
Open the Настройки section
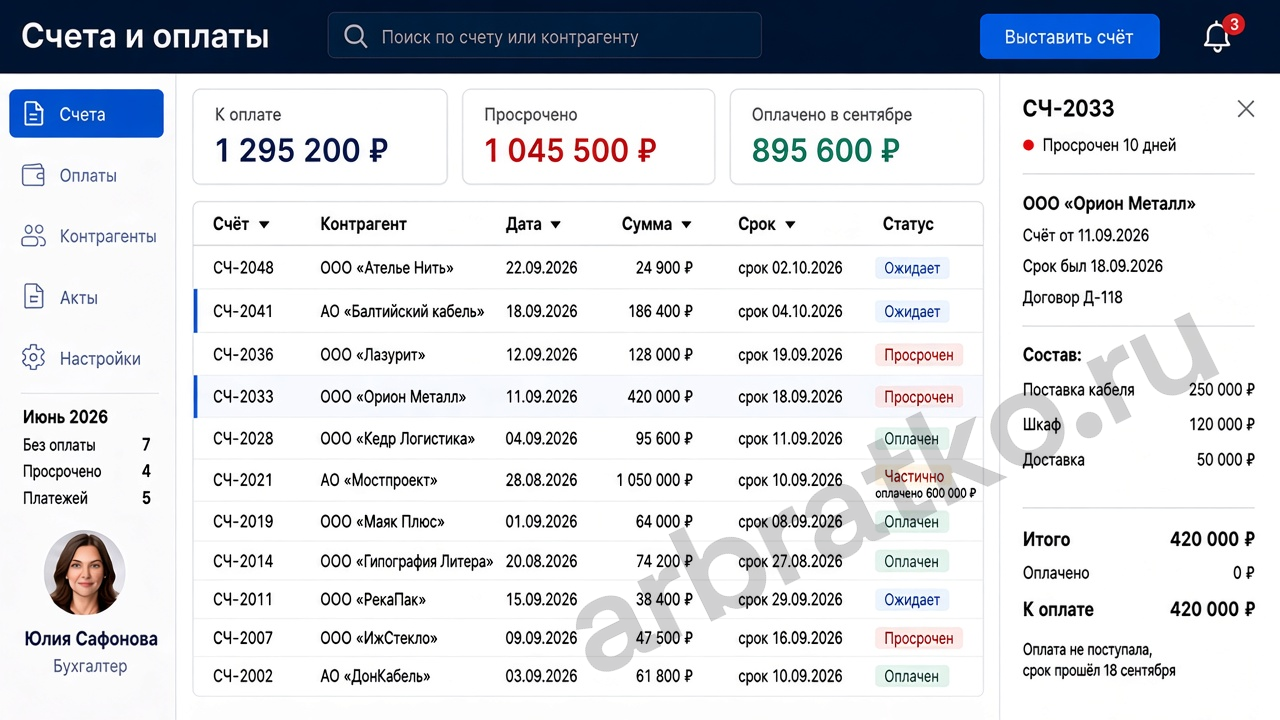click(100, 358)
